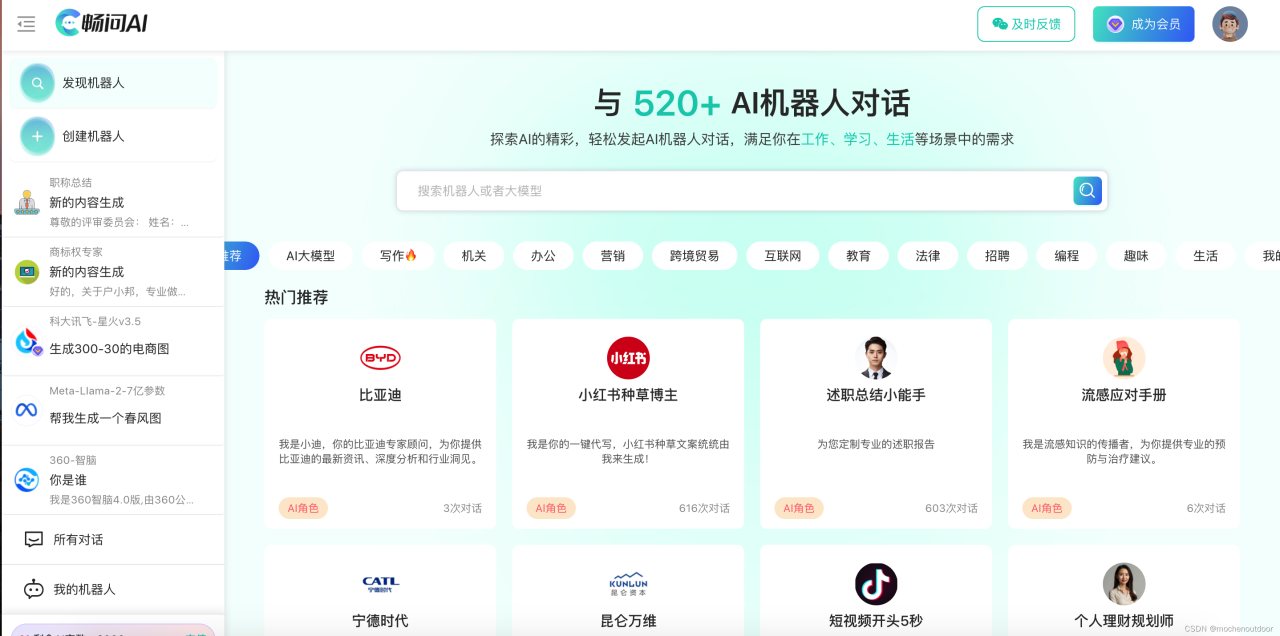
Task: Click the WeChat icon in 及时反馈
Action: [x=1000, y=24]
